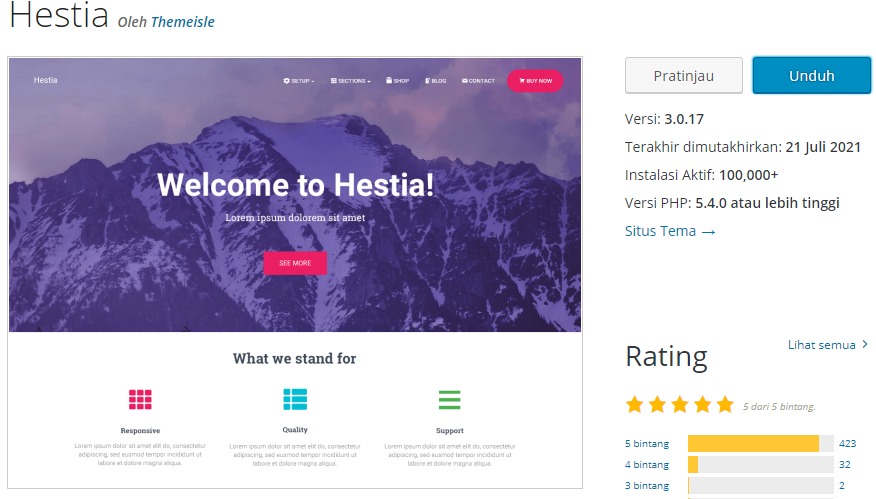Click the 'What we stand for' heading
The height and width of the screenshot is (499, 876).
click(x=294, y=358)
